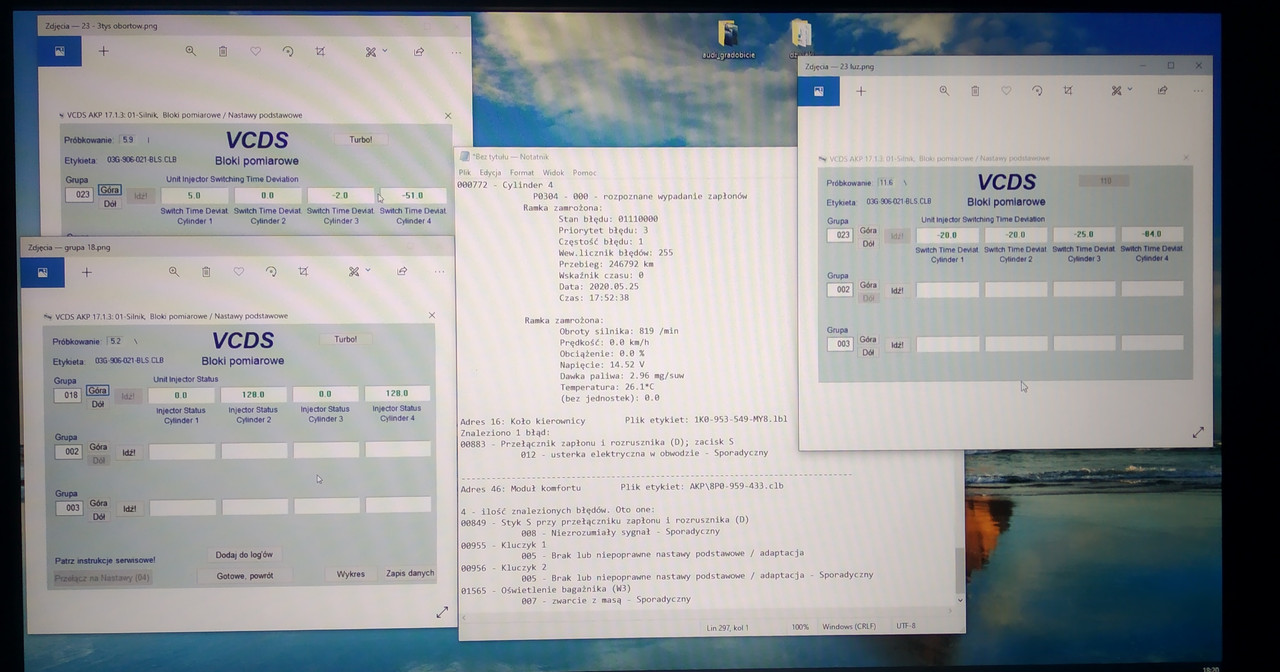The height and width of the screenshot is (672, 1280).
Task: Click collection icon in 23 luz window
Action: (x=819, y=91)
